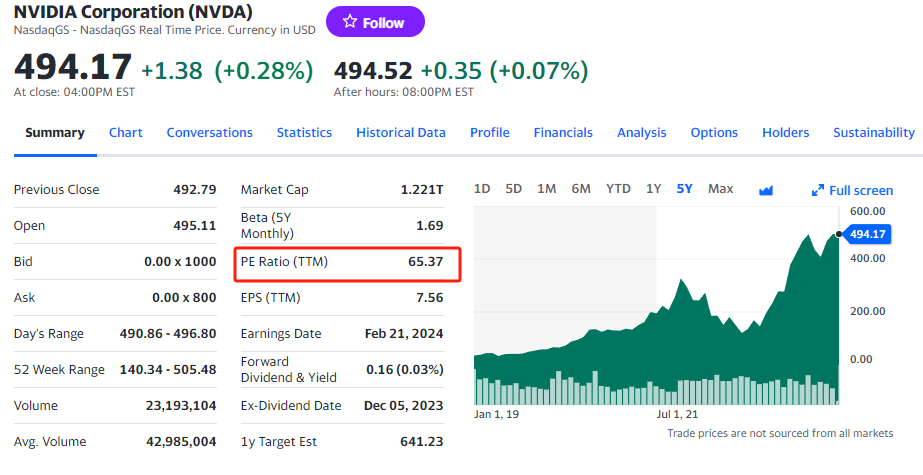Set chart range to 5D
Screen dimensions: 923x475
coord(513,188)
